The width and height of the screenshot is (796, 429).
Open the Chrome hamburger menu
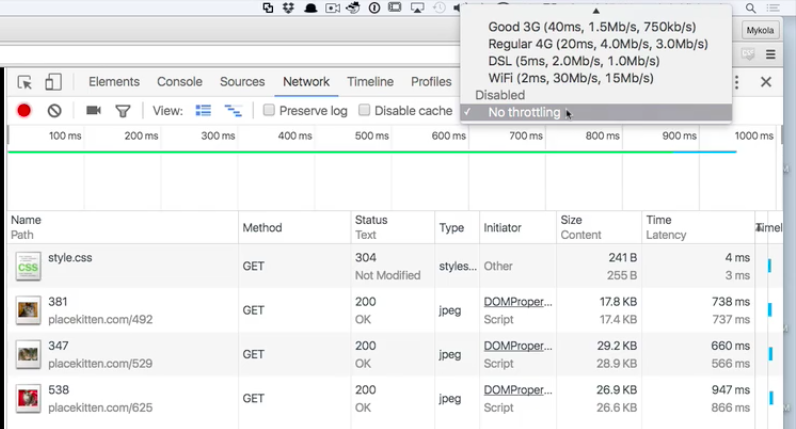771,54
